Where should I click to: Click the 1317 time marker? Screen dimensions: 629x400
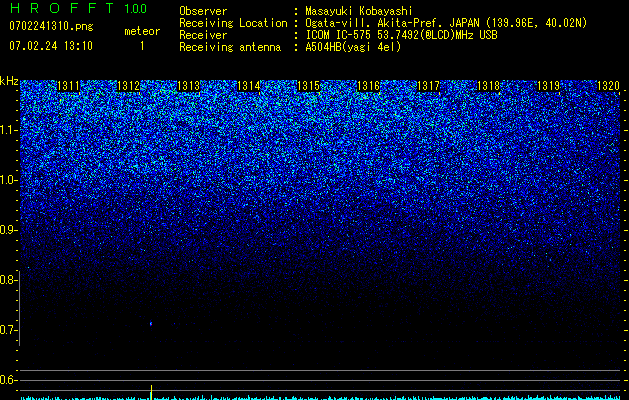pos(428,86)
